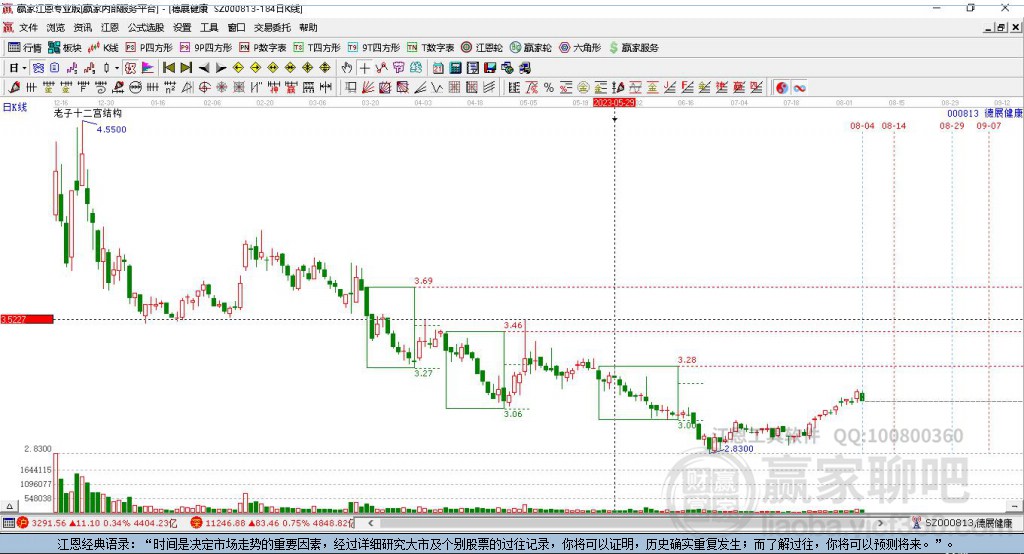
Task: Open the 六角形 hexagon chart
Action: coord(580,48)
